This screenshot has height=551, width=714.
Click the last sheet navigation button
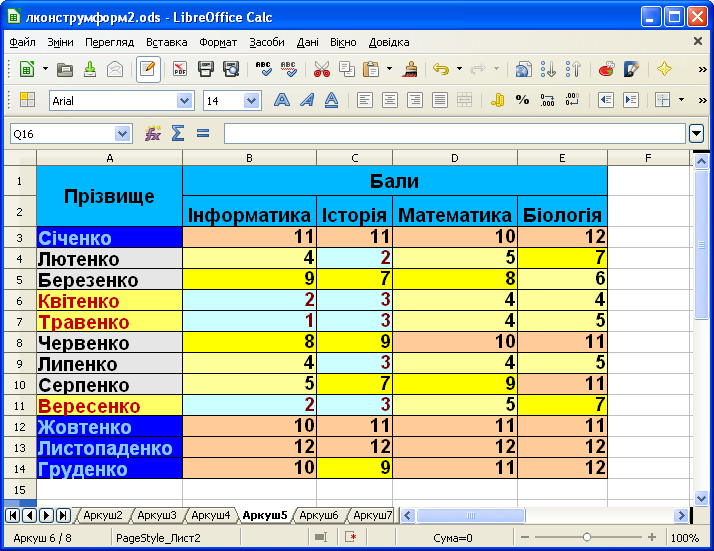pos(63,515)
